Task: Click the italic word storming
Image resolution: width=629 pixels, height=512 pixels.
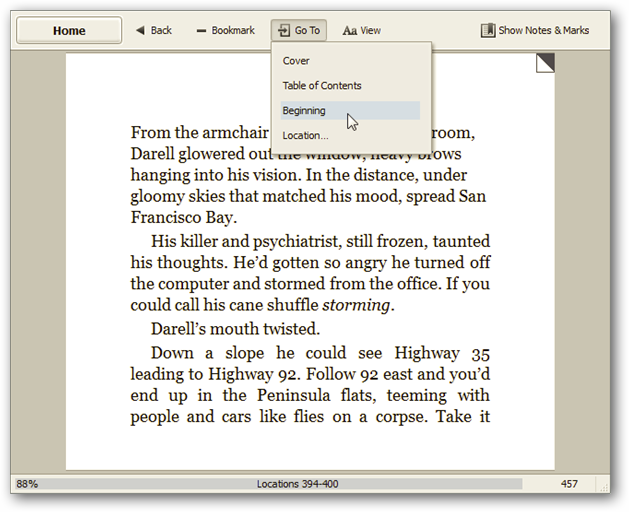Action: click(356, 305)
